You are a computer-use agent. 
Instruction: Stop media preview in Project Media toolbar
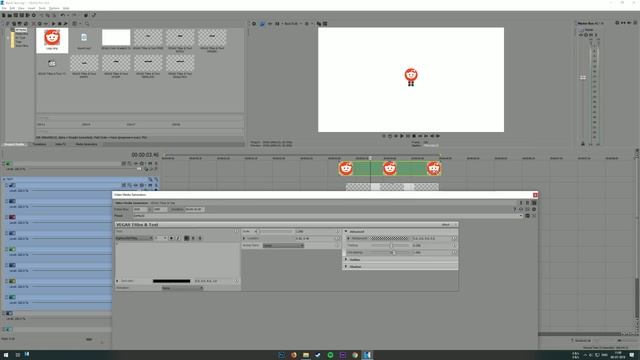60,24
